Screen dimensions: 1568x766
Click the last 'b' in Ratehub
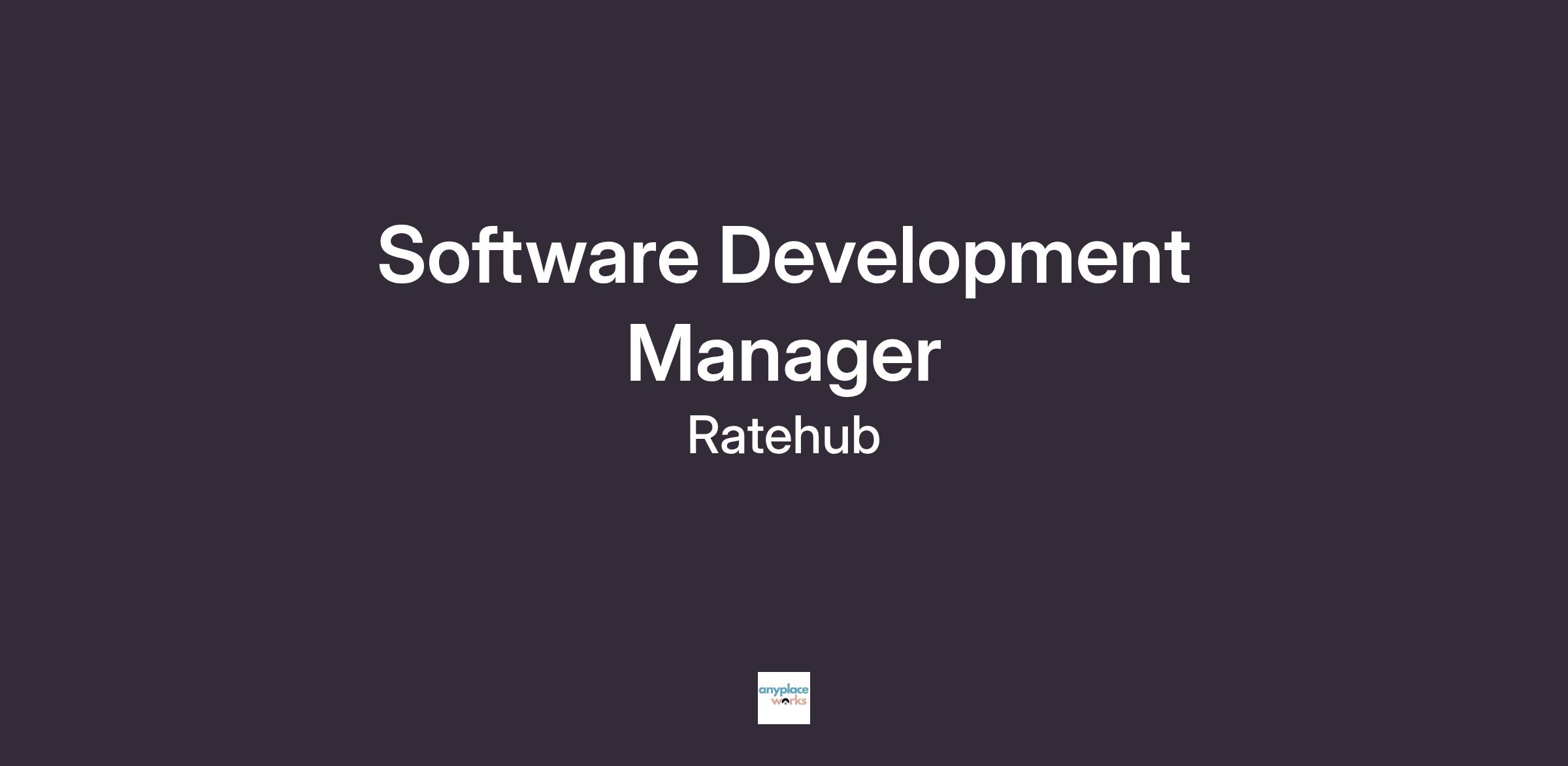867,436
